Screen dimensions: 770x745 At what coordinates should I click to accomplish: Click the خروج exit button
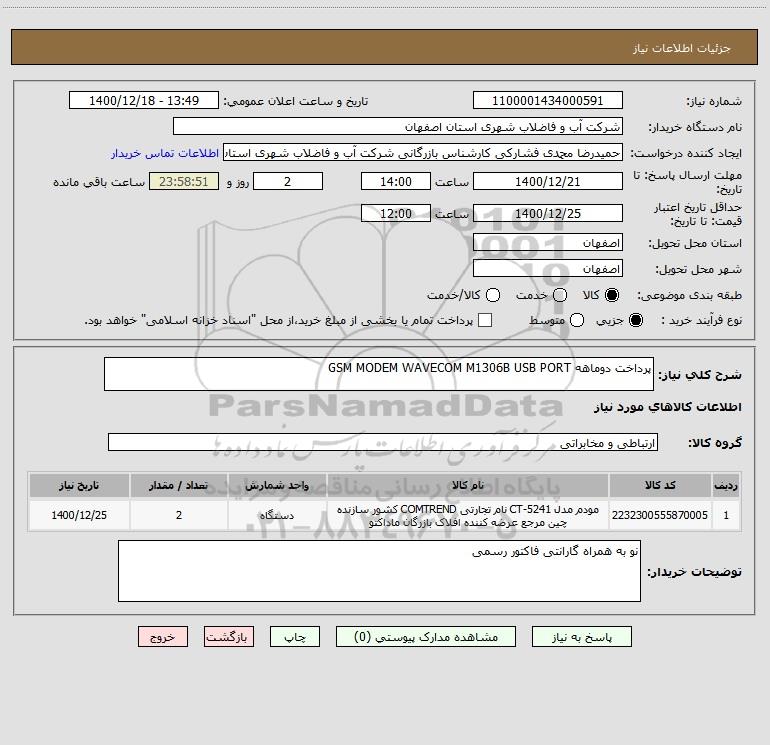163,637
